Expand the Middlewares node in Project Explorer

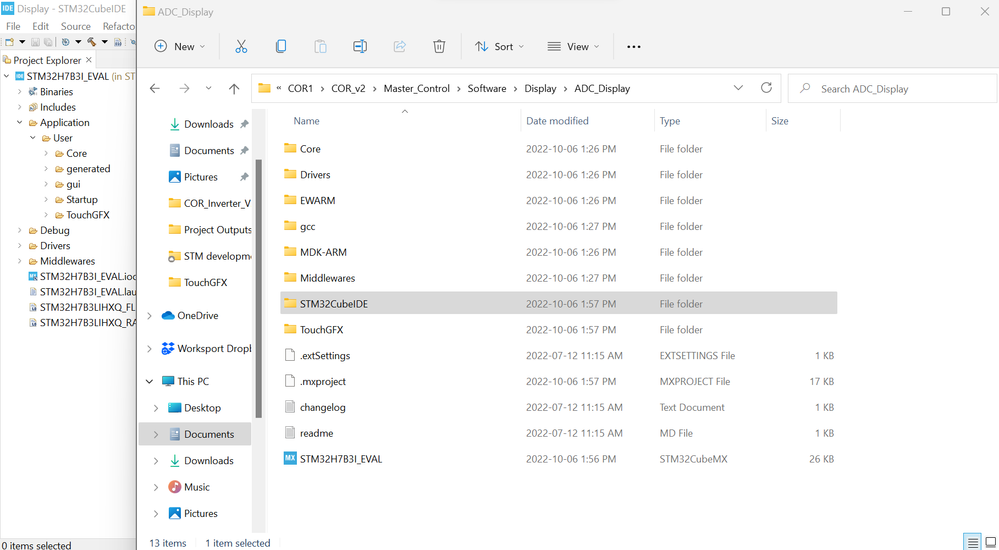click(20, 261)
